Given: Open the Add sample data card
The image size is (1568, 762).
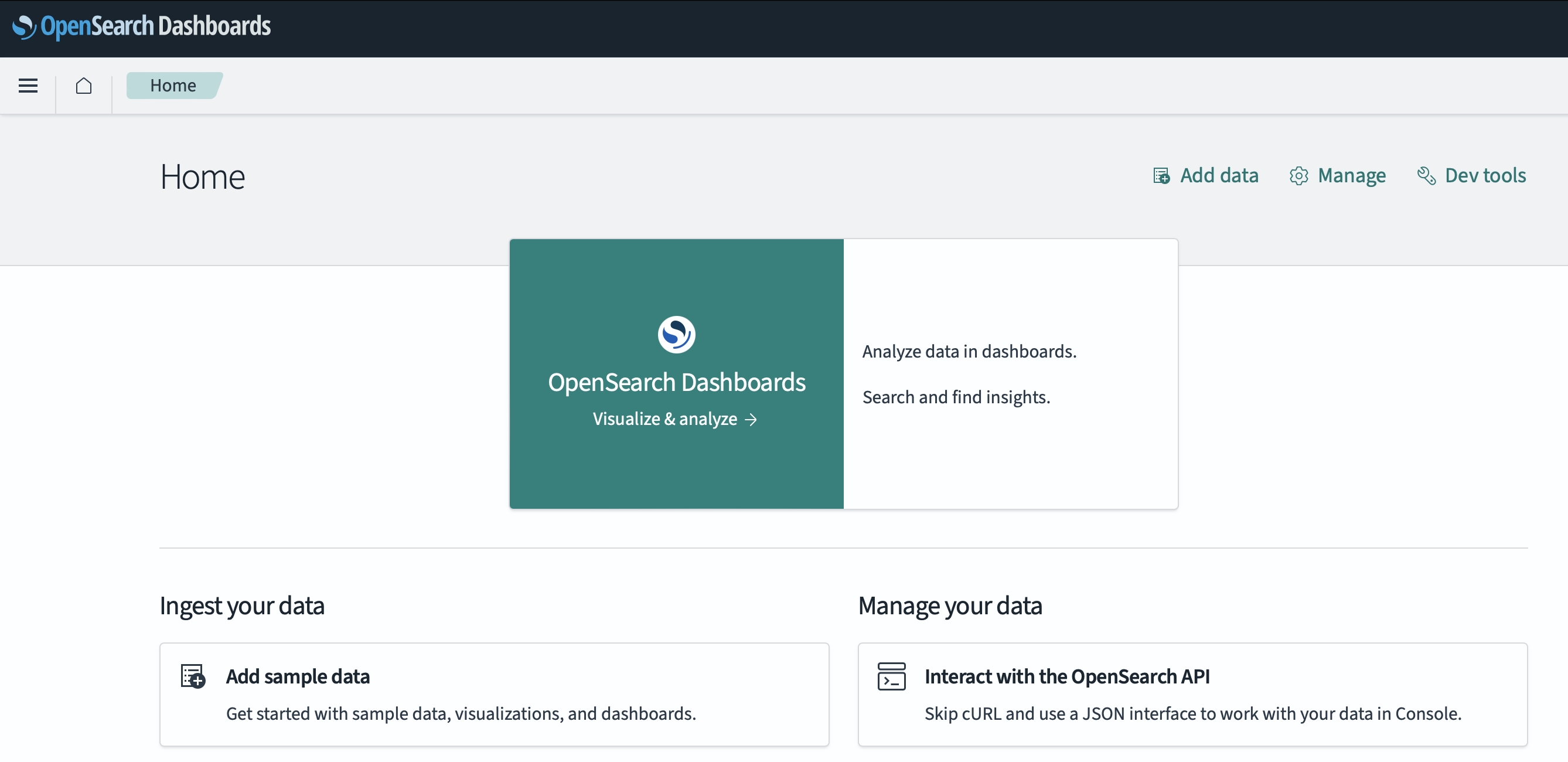Looking at the screenshot, I should 493,695.
